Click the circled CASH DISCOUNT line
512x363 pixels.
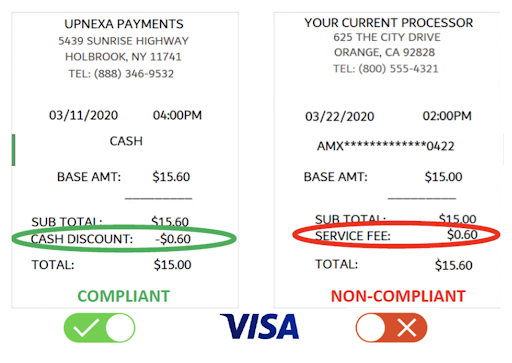[124, 239]
